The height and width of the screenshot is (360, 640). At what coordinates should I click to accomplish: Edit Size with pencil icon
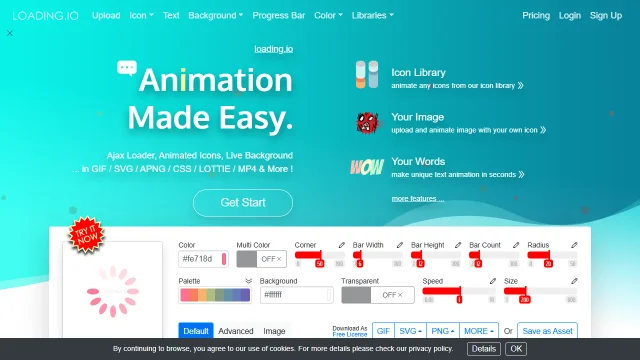pyautogui.click(x=574, y=281)
